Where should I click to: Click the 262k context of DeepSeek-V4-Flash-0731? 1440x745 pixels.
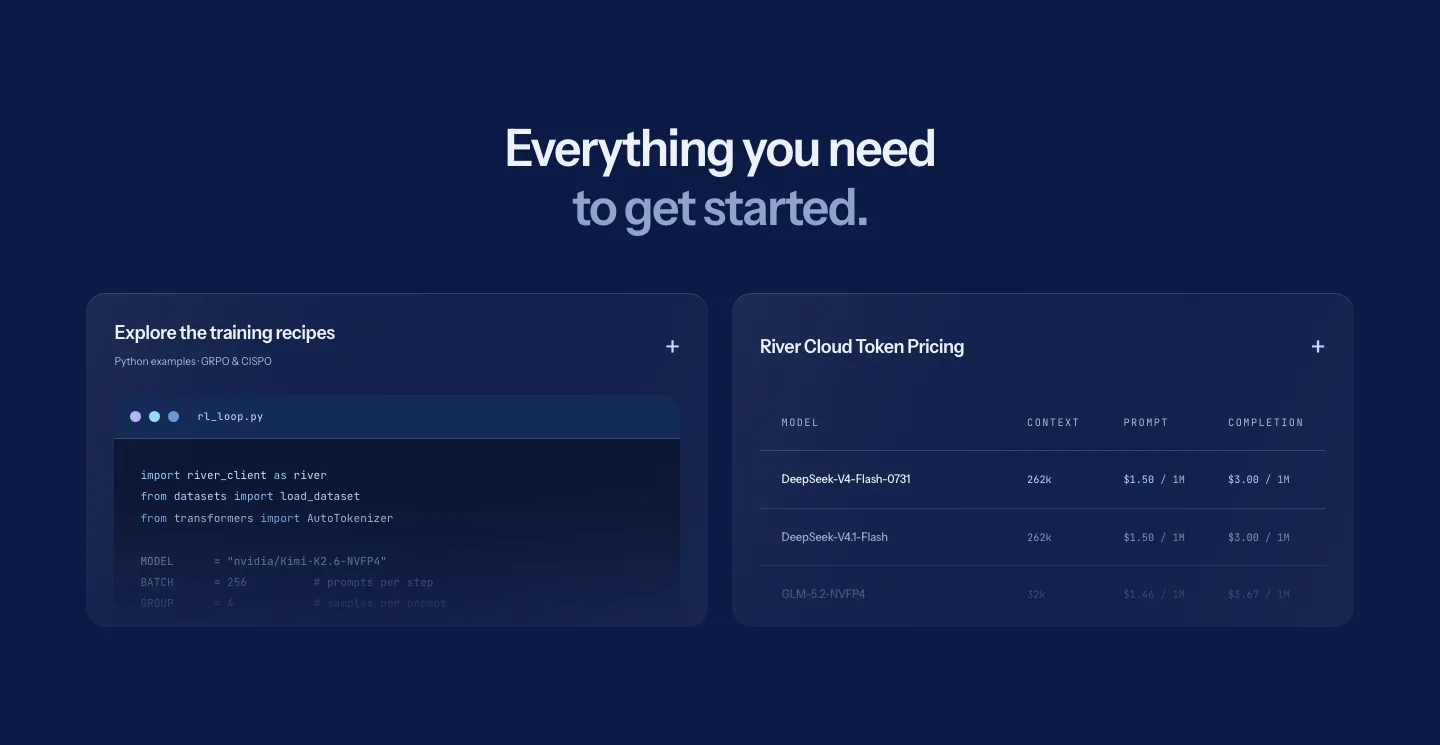pos(1039,480)
